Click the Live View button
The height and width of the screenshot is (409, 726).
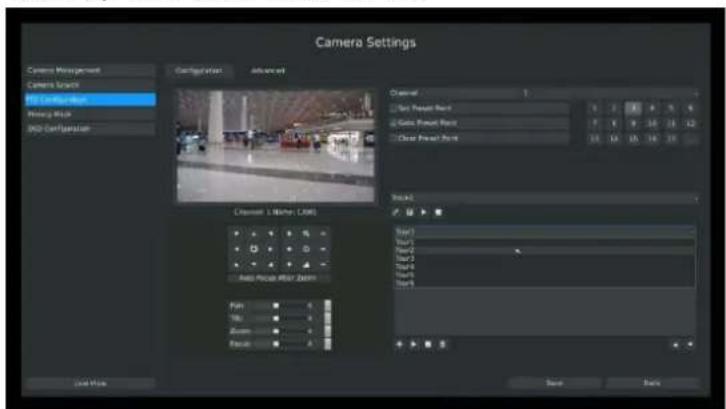pos(90,383)
